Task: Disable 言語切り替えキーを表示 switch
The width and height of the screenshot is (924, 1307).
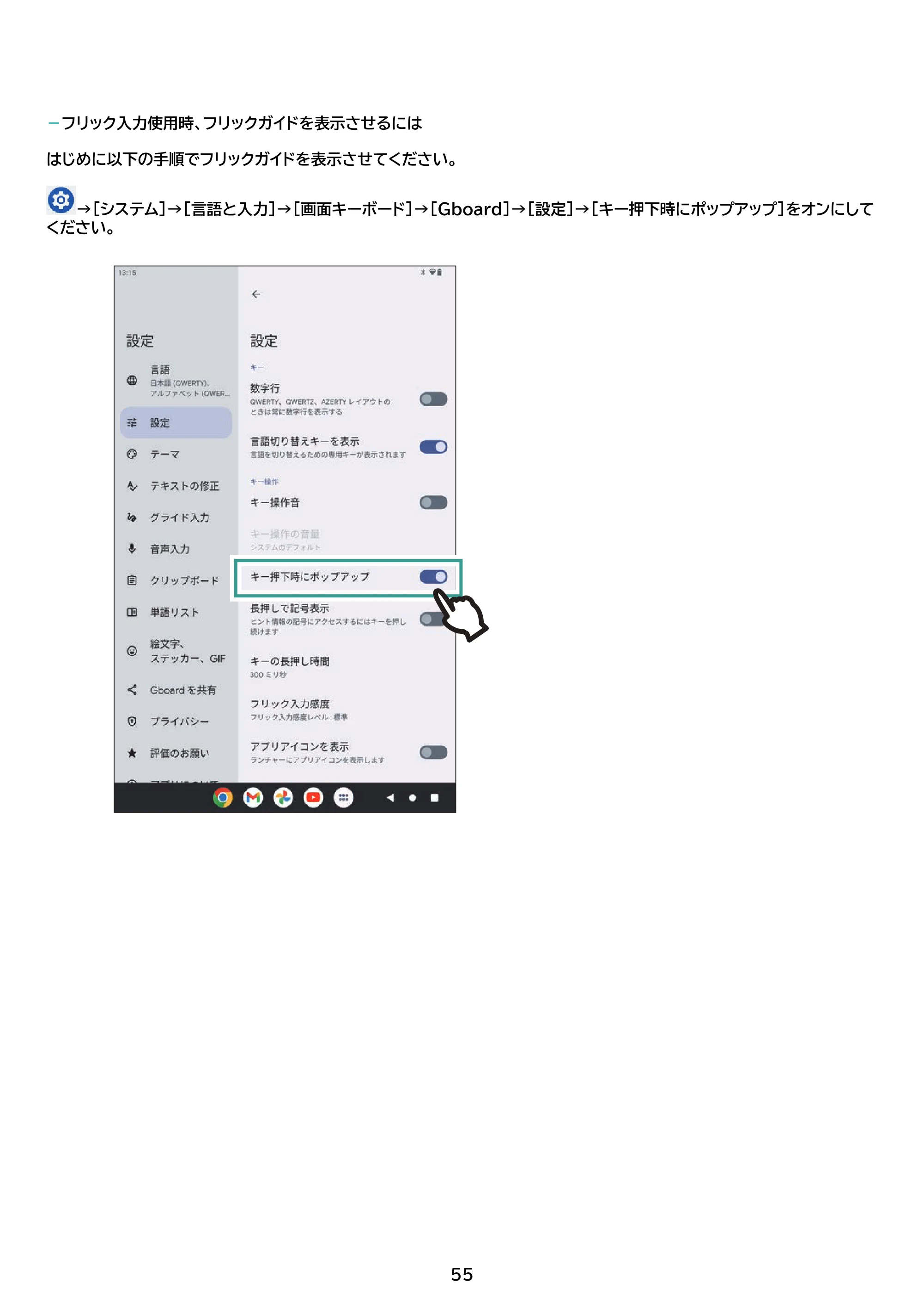Action: [x=433, y=447]
